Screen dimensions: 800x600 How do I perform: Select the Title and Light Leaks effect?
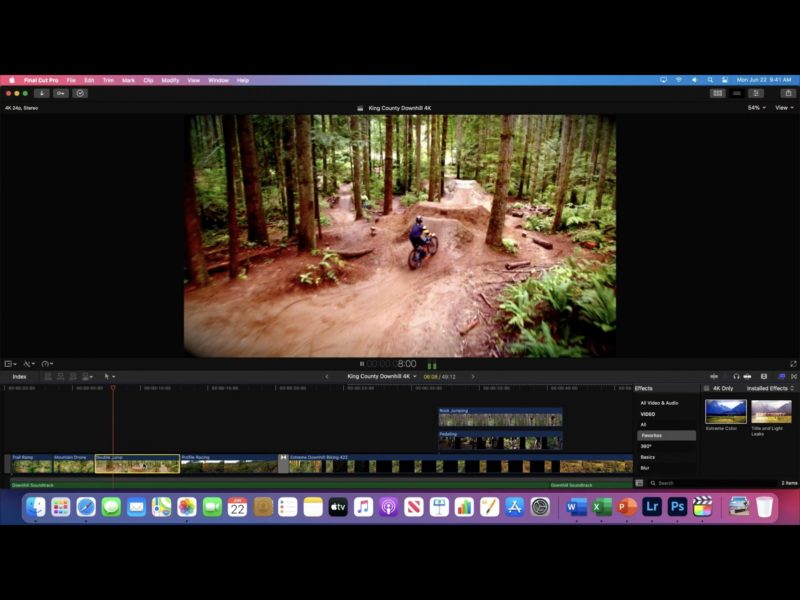(x=771, y=412)
